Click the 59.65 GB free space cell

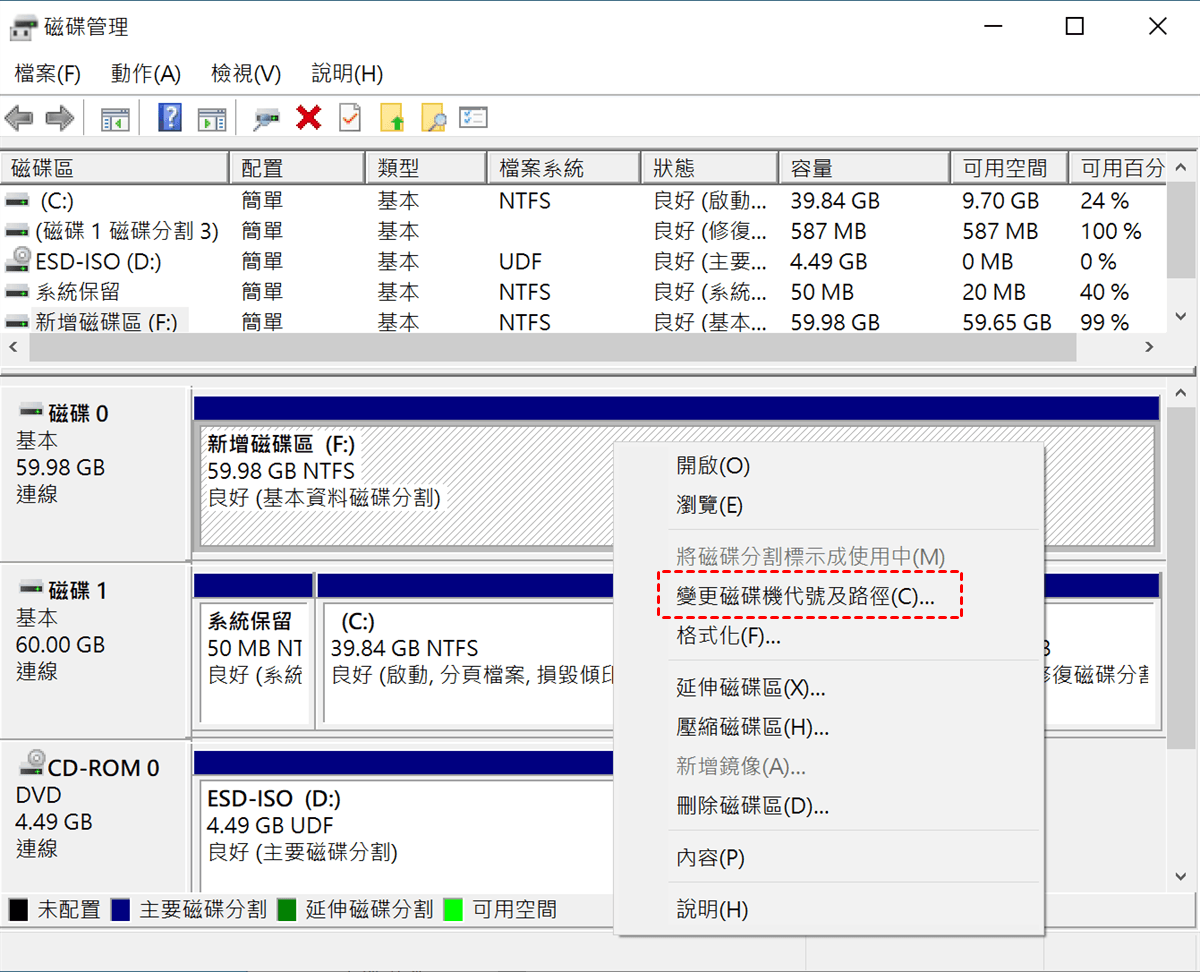pos(1007,323)
